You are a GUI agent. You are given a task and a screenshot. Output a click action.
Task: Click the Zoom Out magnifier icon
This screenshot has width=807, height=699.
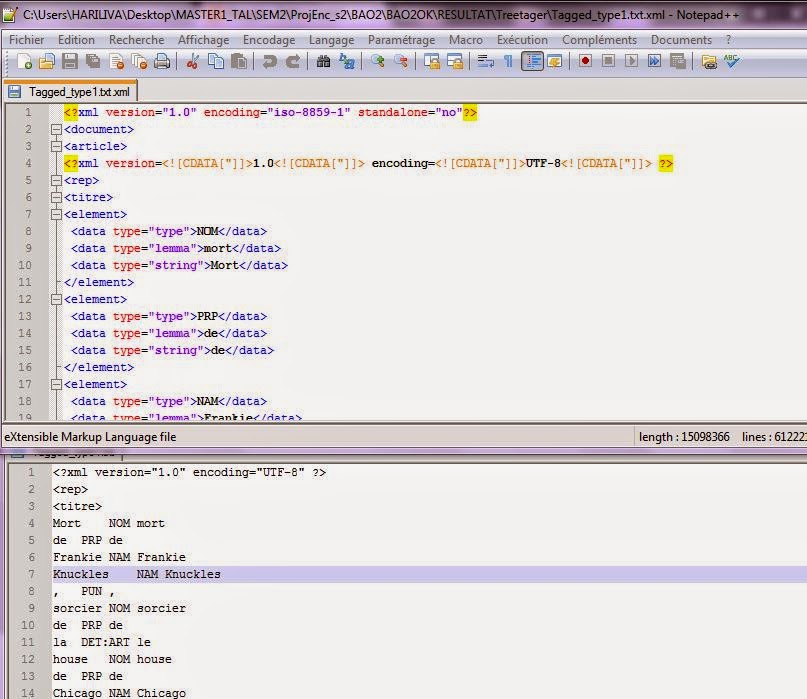pos(401,61)
